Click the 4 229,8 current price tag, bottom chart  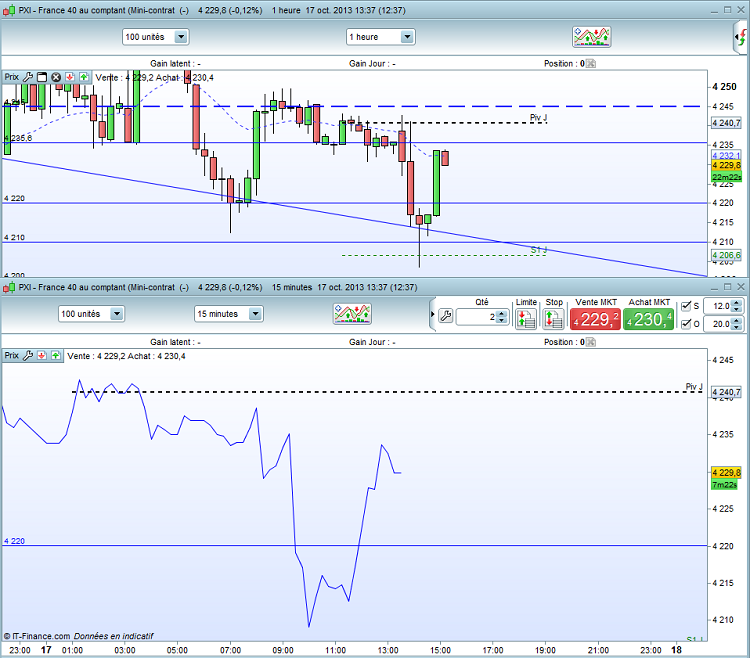click(726, 472)
